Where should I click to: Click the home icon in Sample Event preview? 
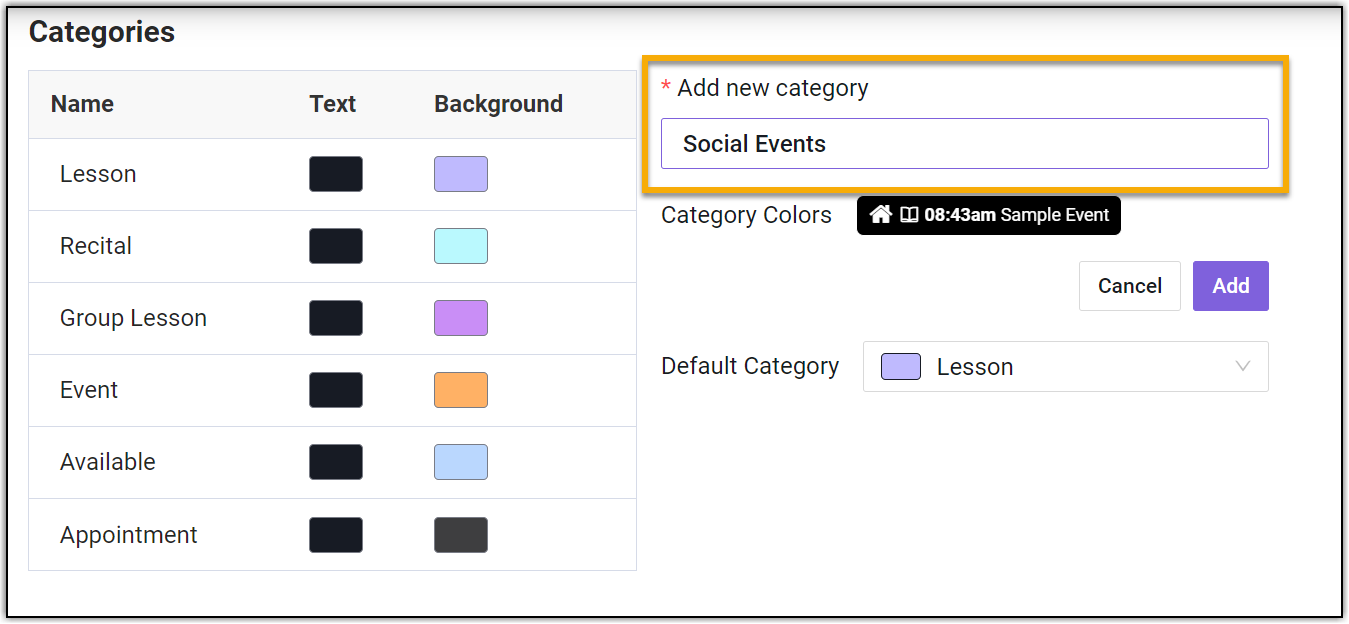tap(880, 215)
